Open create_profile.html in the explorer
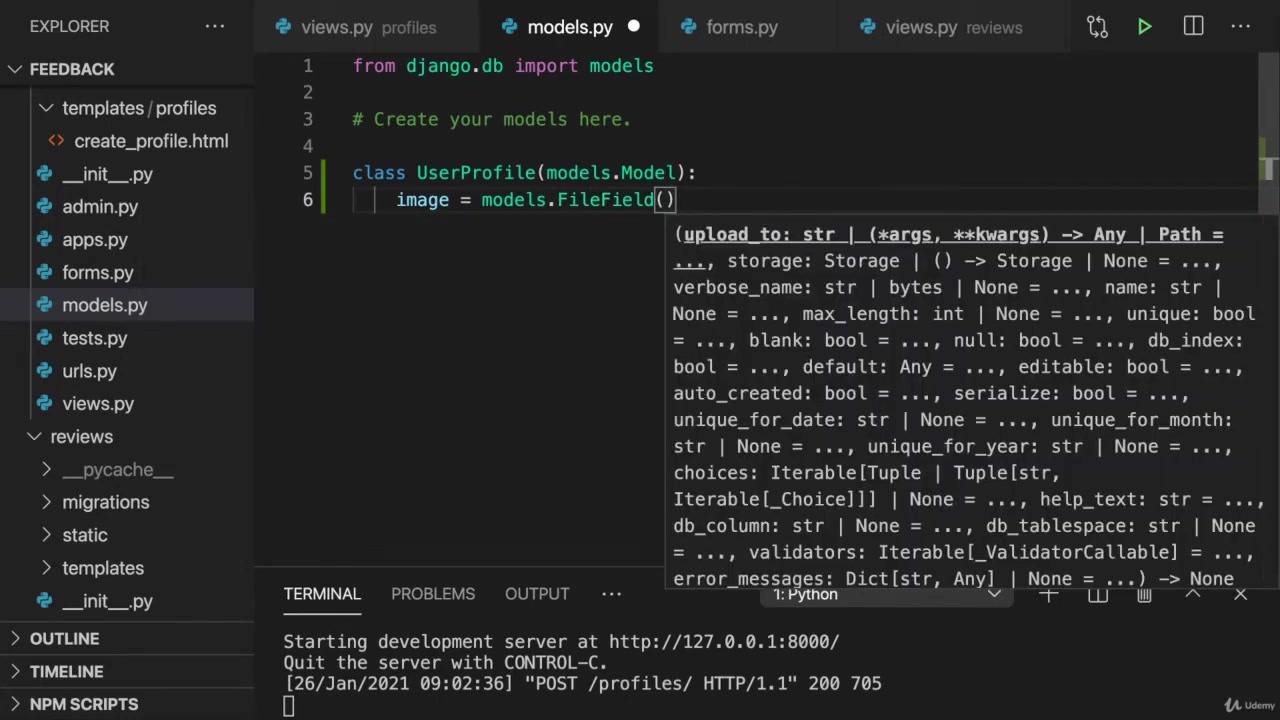Image resolution: width=1280 pixels, height=720 pixels. (x=150, y=141)
